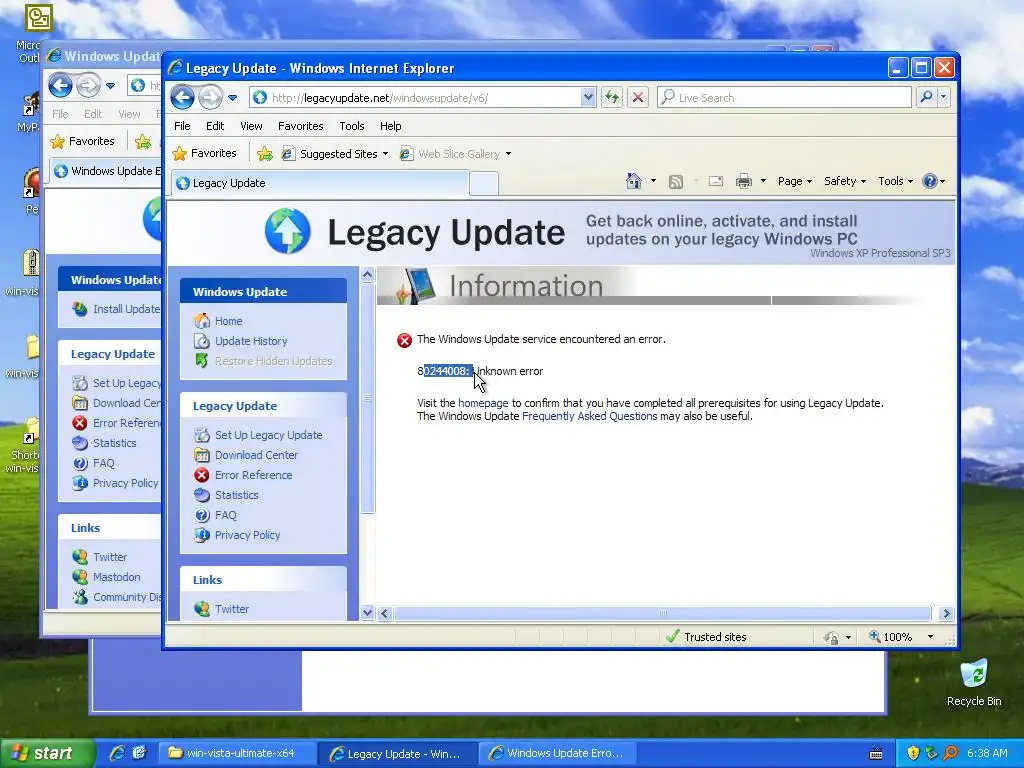
Task: Open Download Center link
Action: pyautogui.click(x=256, y=455)
